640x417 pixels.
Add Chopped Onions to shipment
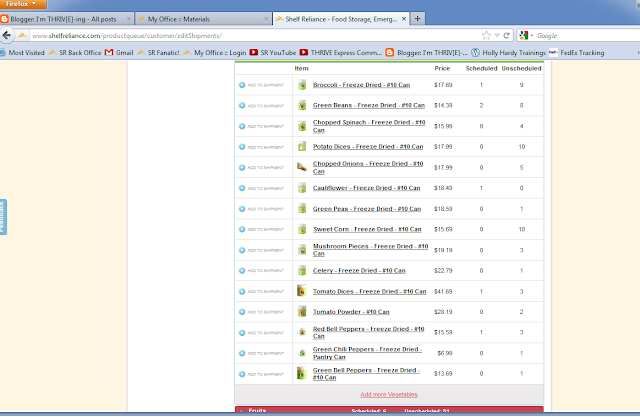click(x=261, y=168)
